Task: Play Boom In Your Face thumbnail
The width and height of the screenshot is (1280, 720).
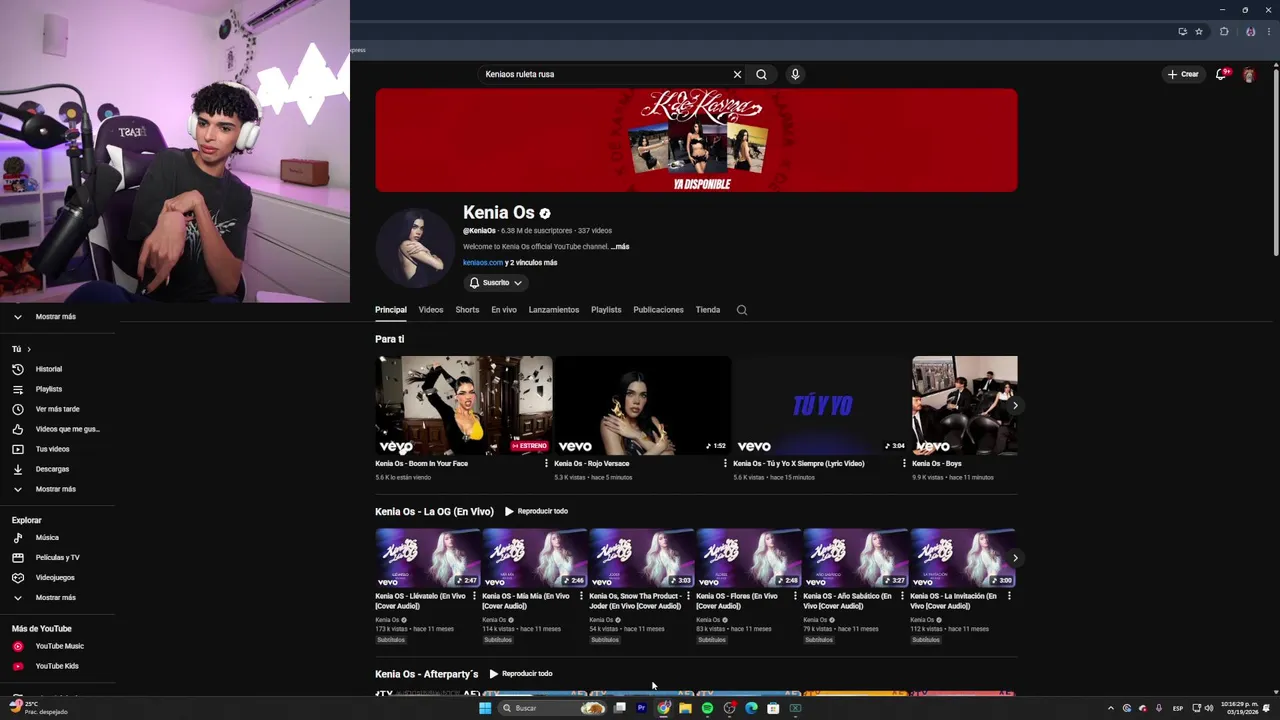Action: tap(464, 405)
